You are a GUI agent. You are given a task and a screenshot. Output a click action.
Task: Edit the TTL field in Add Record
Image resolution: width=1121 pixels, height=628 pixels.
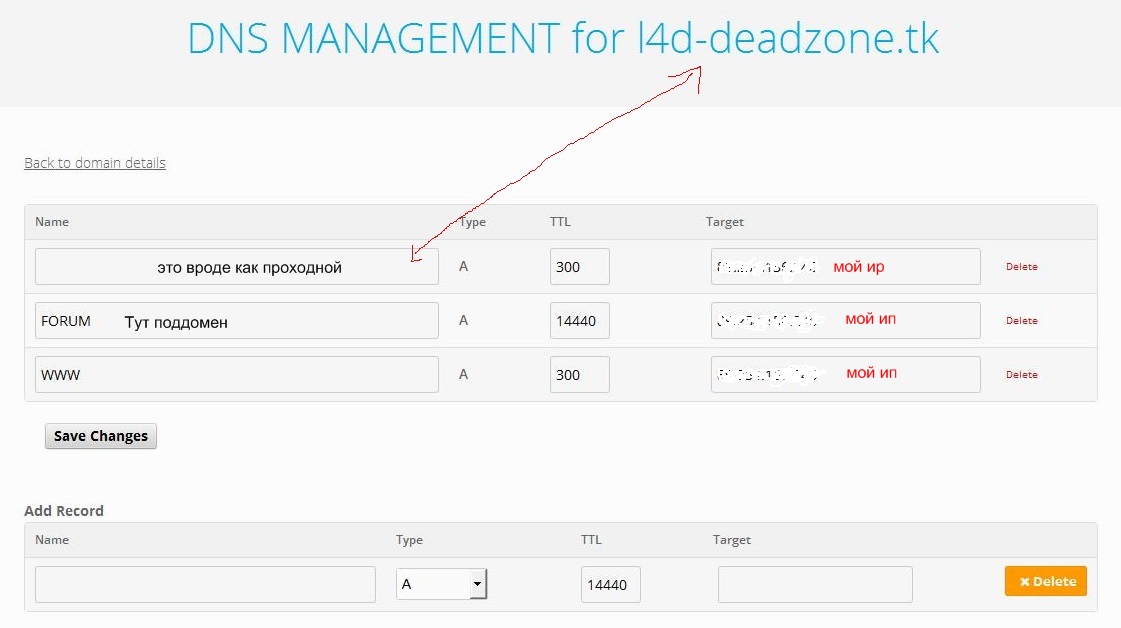tap(610, 585)
